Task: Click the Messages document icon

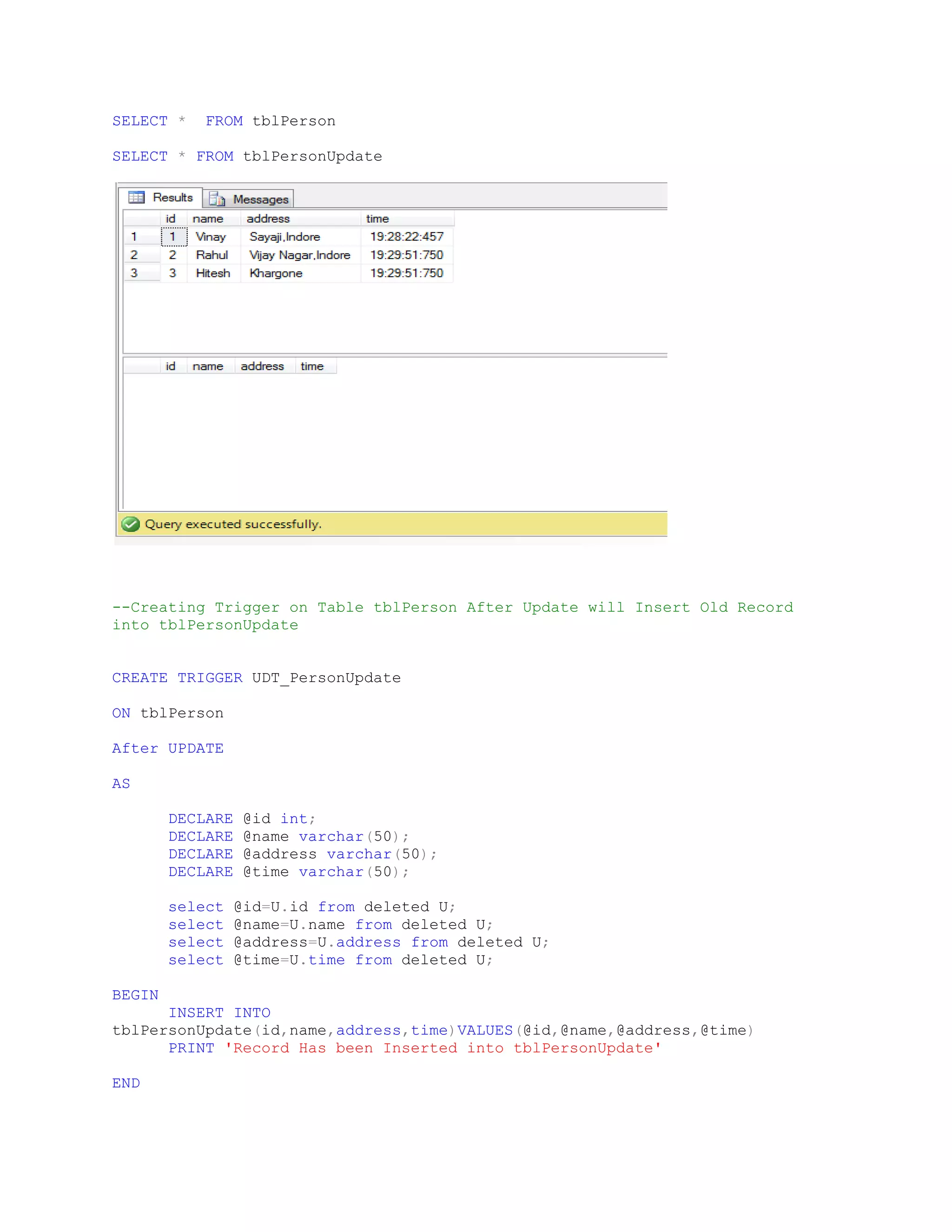Action: pos(217,199)
